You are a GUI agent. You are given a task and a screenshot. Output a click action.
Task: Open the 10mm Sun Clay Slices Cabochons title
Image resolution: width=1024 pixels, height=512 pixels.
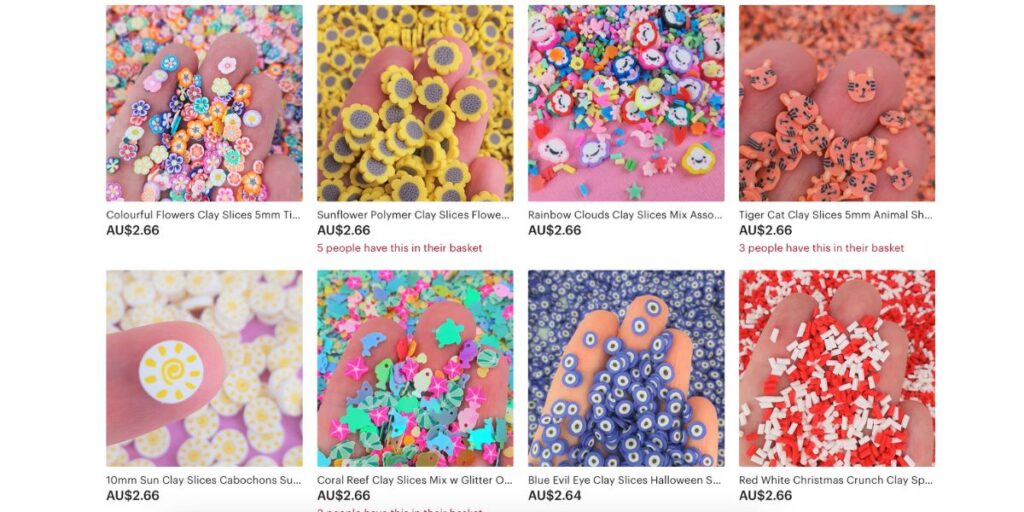click(204, 480)
